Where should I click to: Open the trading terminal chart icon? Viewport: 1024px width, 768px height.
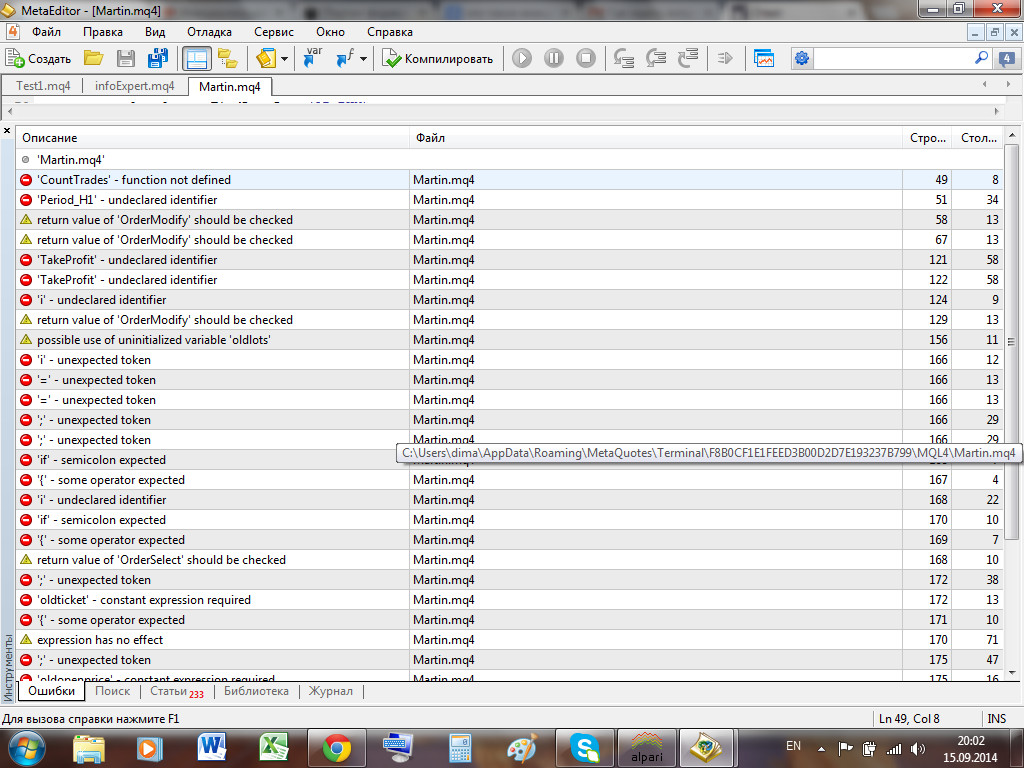763,59
